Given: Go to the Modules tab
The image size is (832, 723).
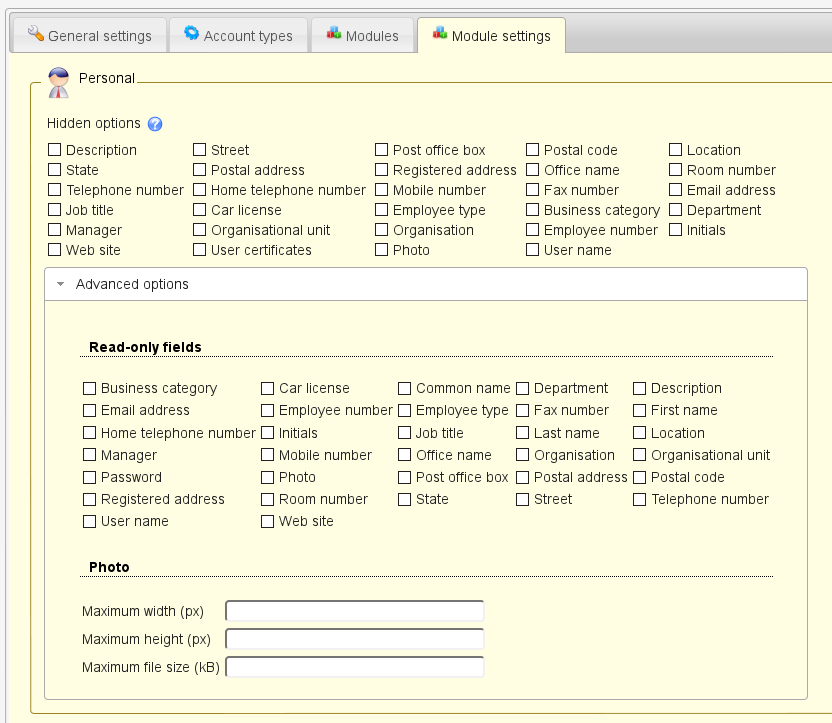Looking at the screenshot, I should (x=361, y=35).
